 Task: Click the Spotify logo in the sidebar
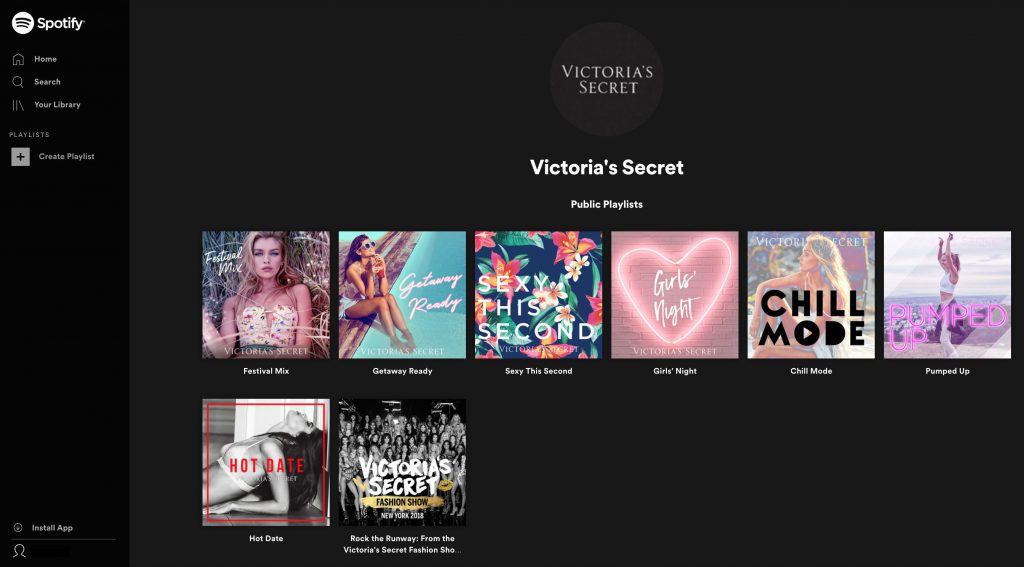pyautogui.click(x=48, y=24)
